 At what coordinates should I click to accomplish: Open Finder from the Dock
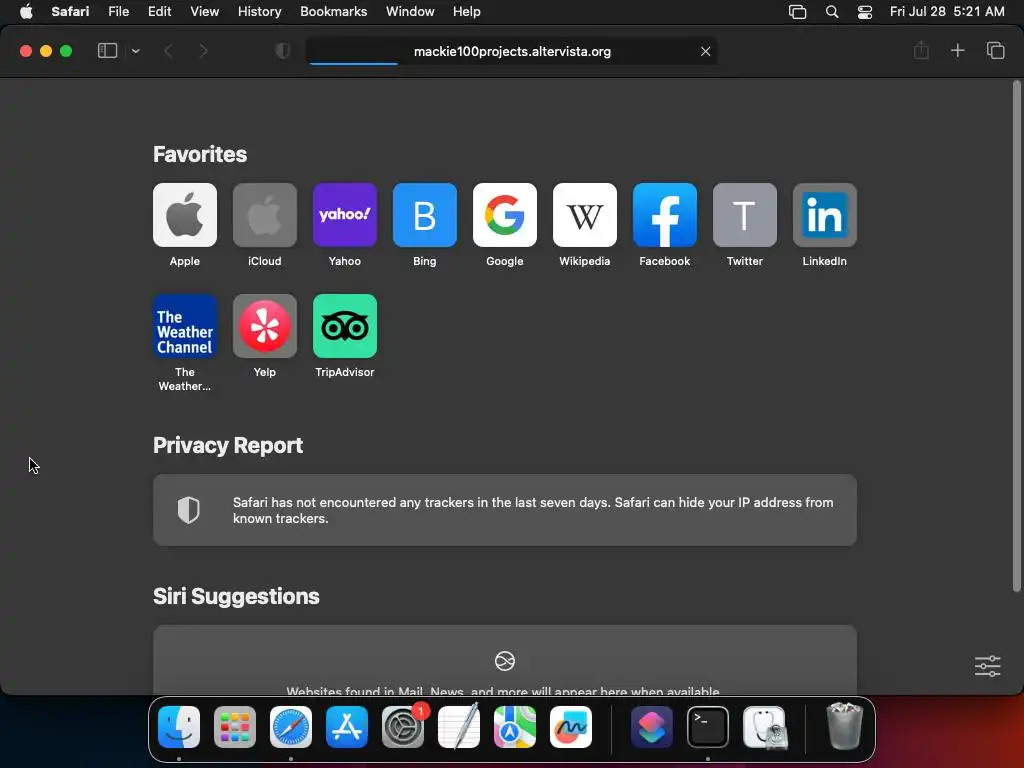click(x=179, y=727)
